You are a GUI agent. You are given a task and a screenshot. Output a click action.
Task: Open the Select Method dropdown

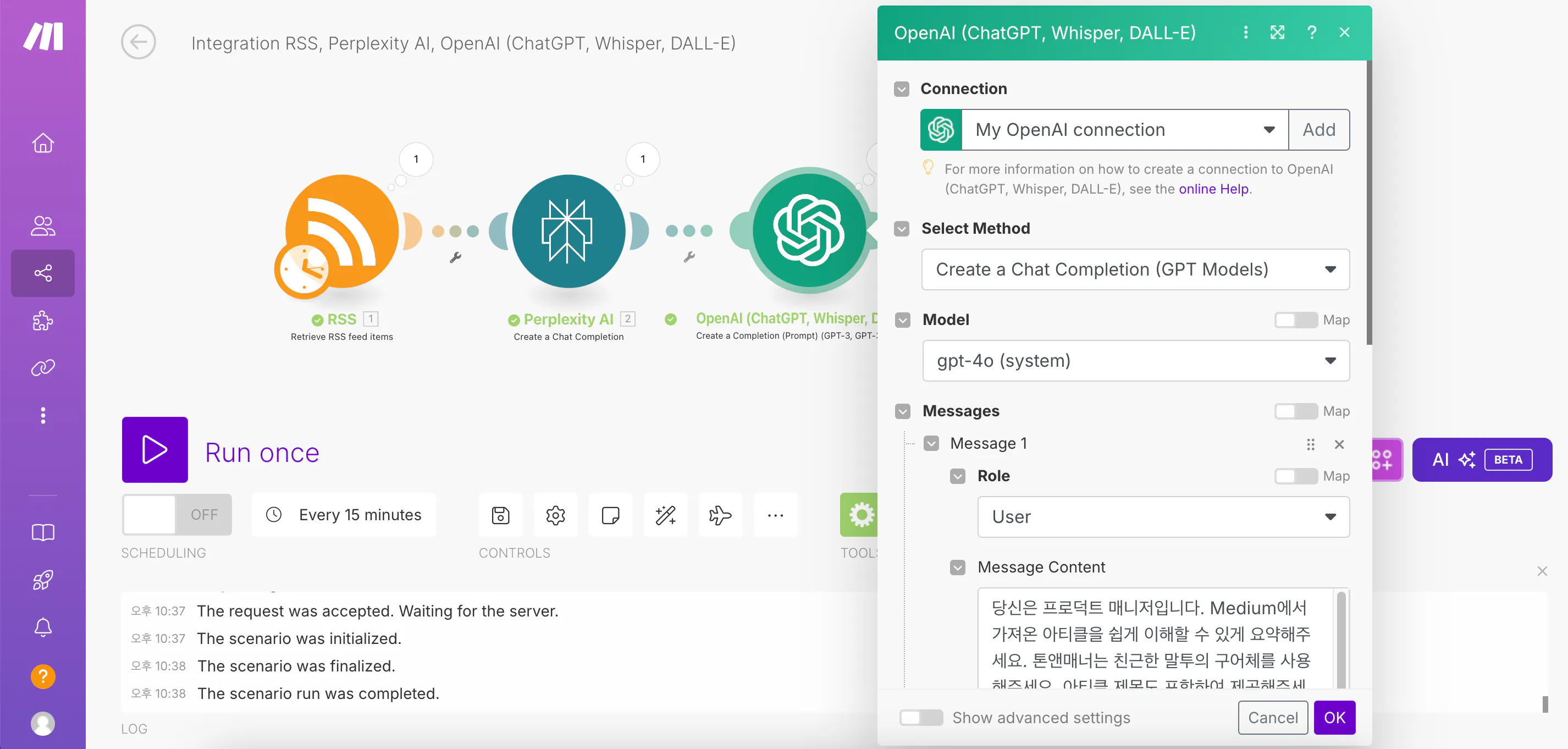click(1135, 269)
